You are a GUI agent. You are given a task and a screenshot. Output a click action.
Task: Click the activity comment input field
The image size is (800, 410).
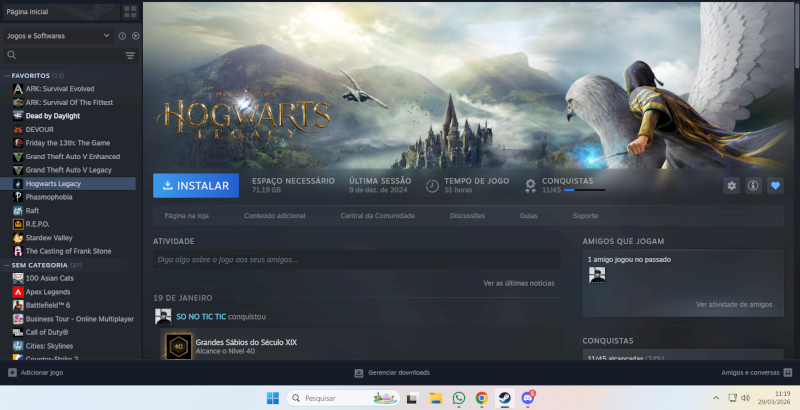tap(357, 260)
